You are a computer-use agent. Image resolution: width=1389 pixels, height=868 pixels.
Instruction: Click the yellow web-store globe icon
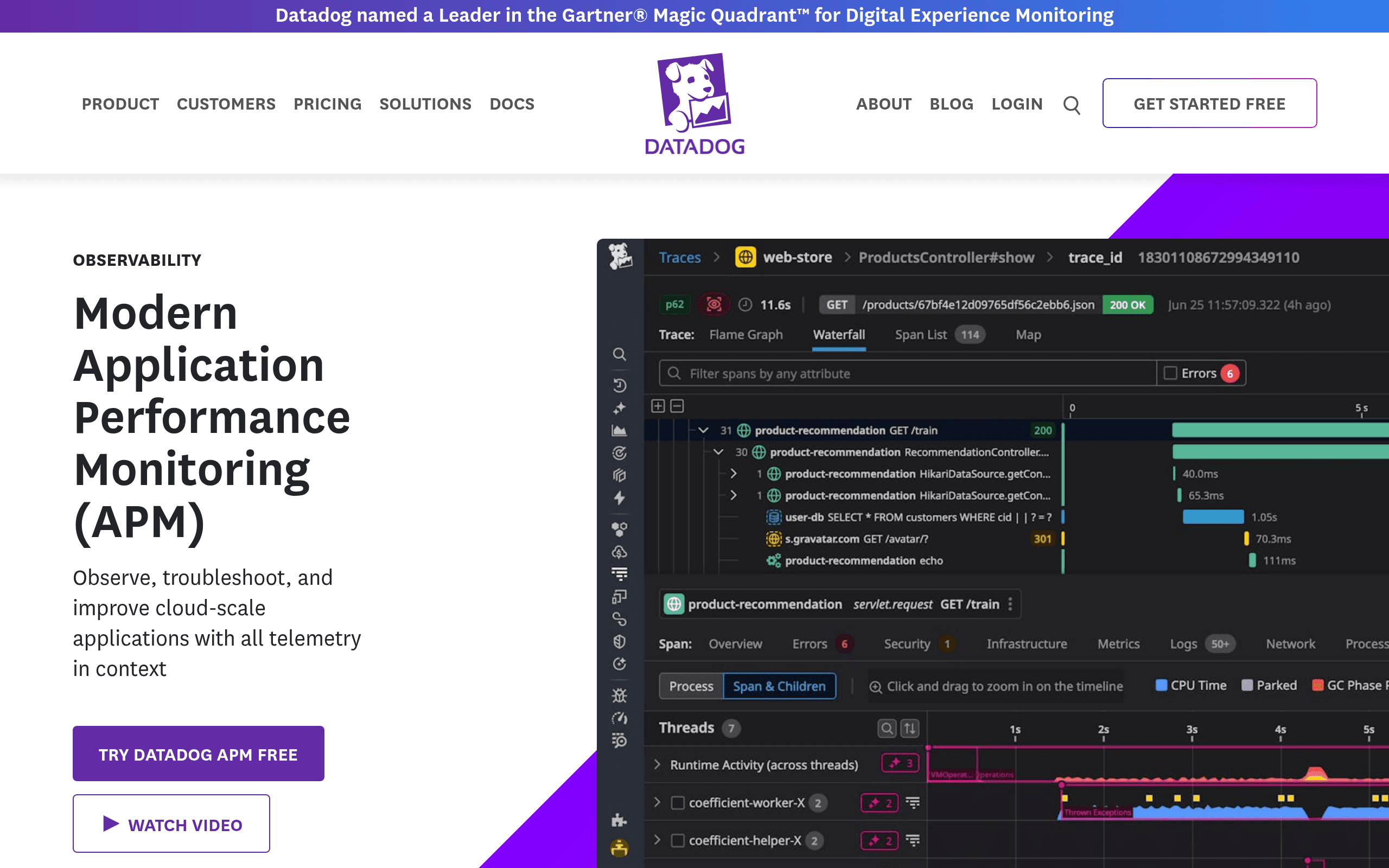[x=745, y=257]
